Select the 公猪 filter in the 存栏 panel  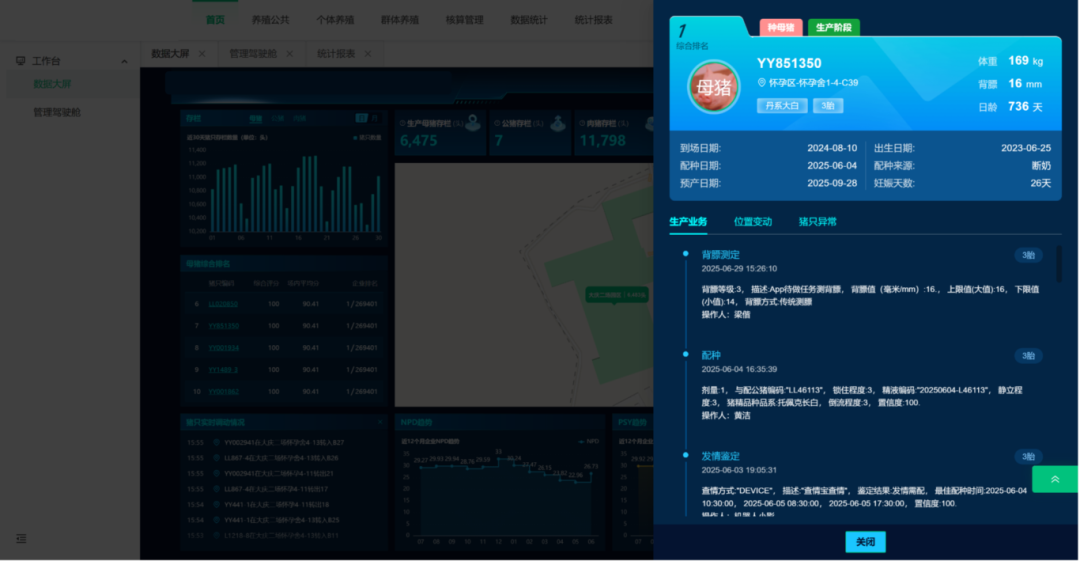coord(278,119)
